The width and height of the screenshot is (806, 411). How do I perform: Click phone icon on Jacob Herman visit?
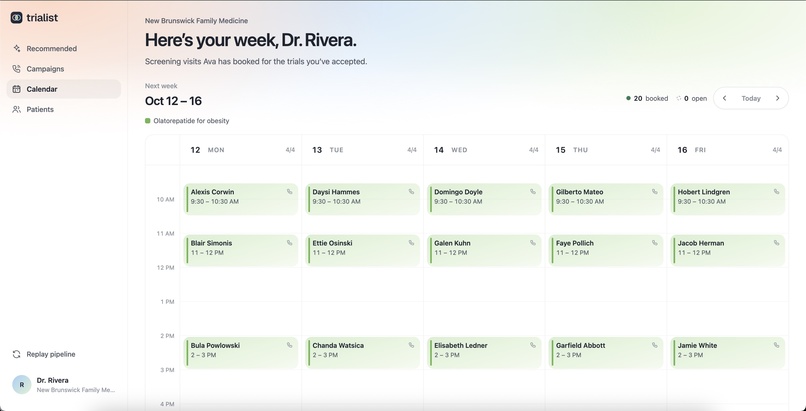tap(776, 243)
